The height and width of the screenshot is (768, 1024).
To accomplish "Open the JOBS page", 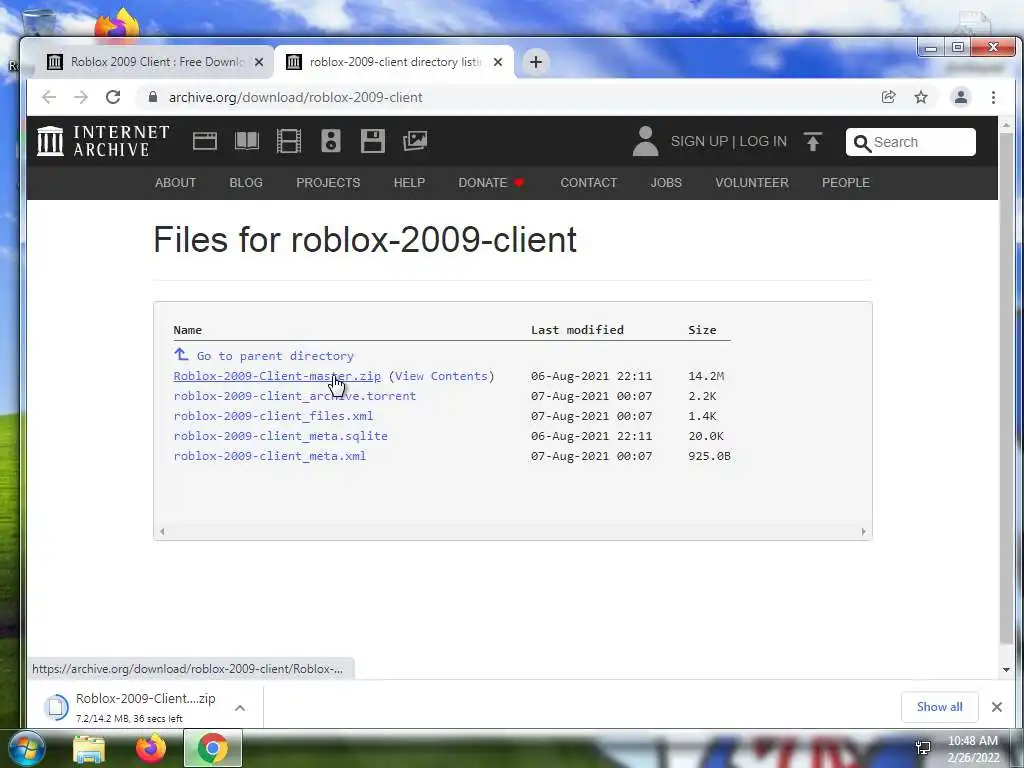I will 665,183.
